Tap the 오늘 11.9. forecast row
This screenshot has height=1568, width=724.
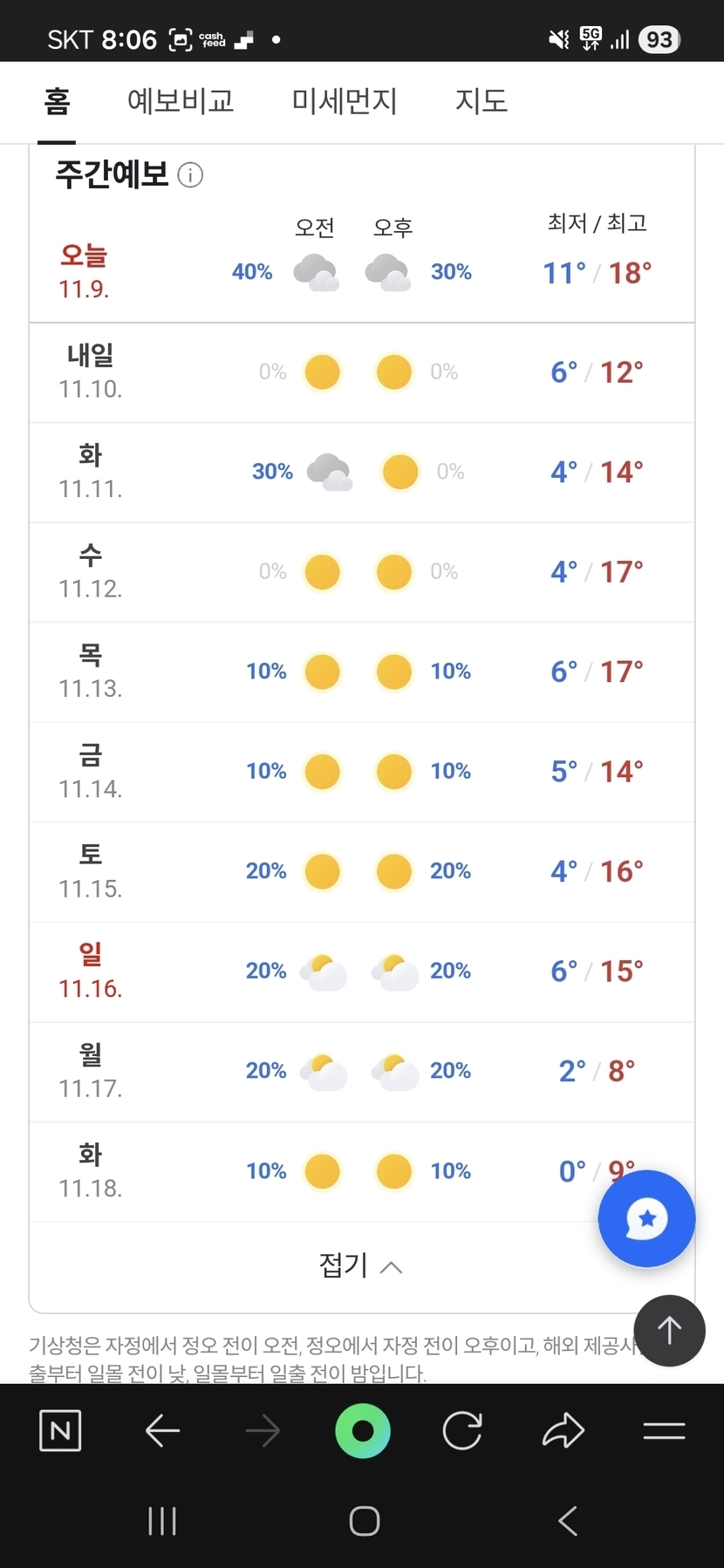pyautogui.click(x=361, y=272)
